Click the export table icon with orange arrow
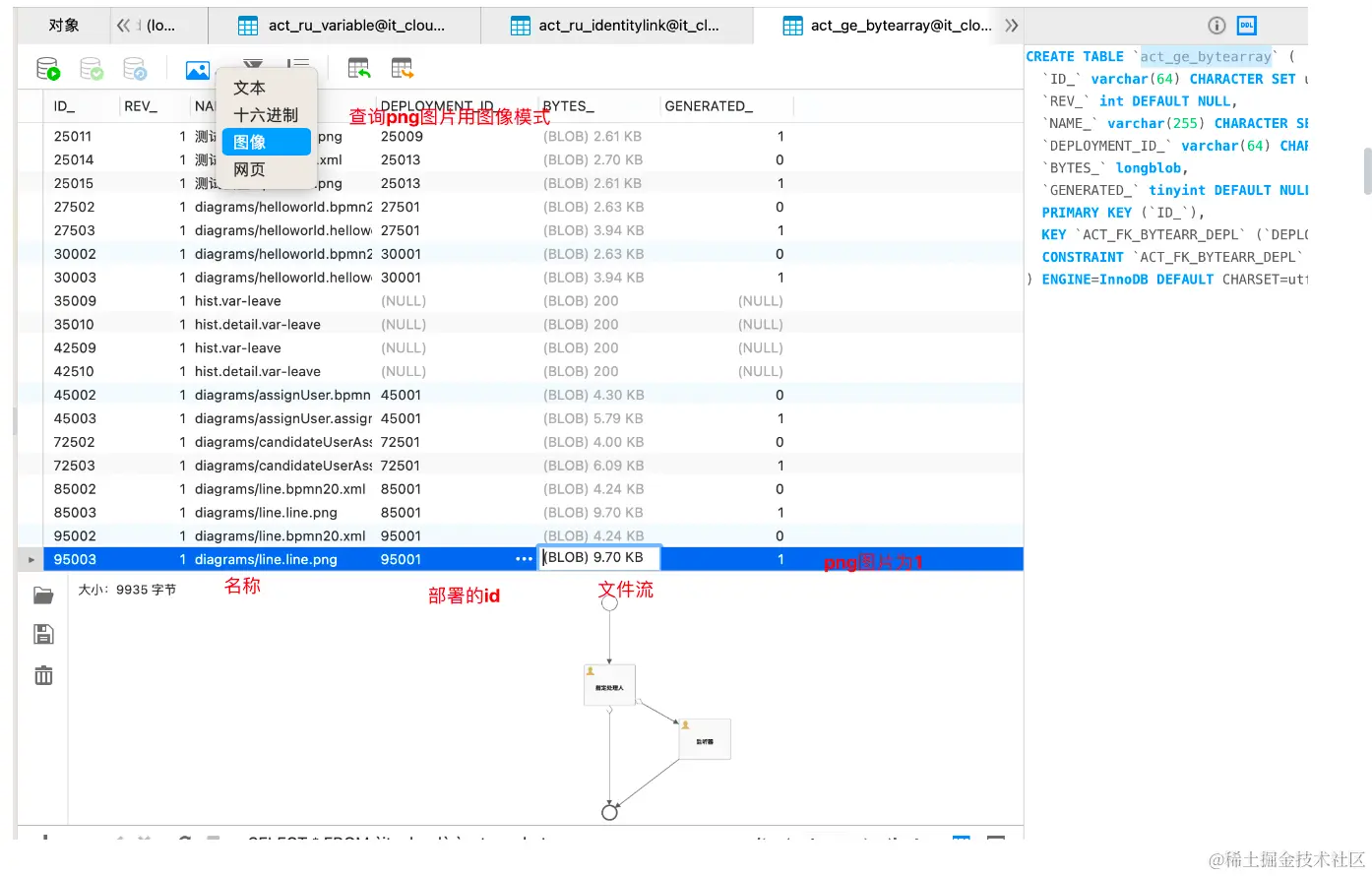 (403, 68)
